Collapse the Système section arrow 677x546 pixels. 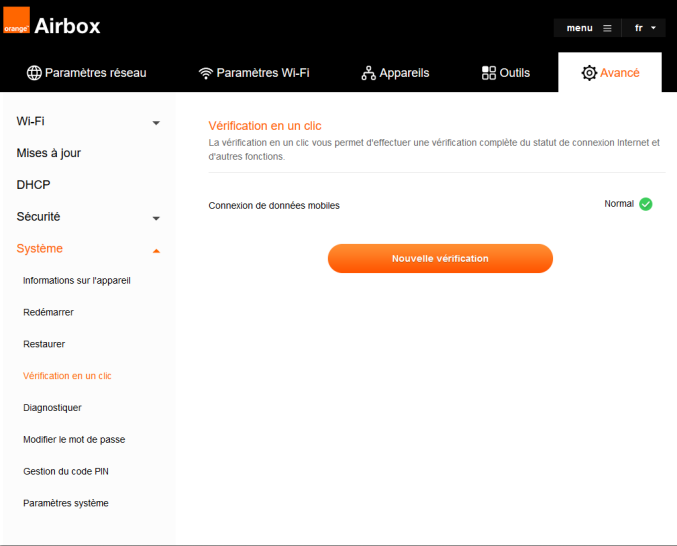click(x=156, y=251)
